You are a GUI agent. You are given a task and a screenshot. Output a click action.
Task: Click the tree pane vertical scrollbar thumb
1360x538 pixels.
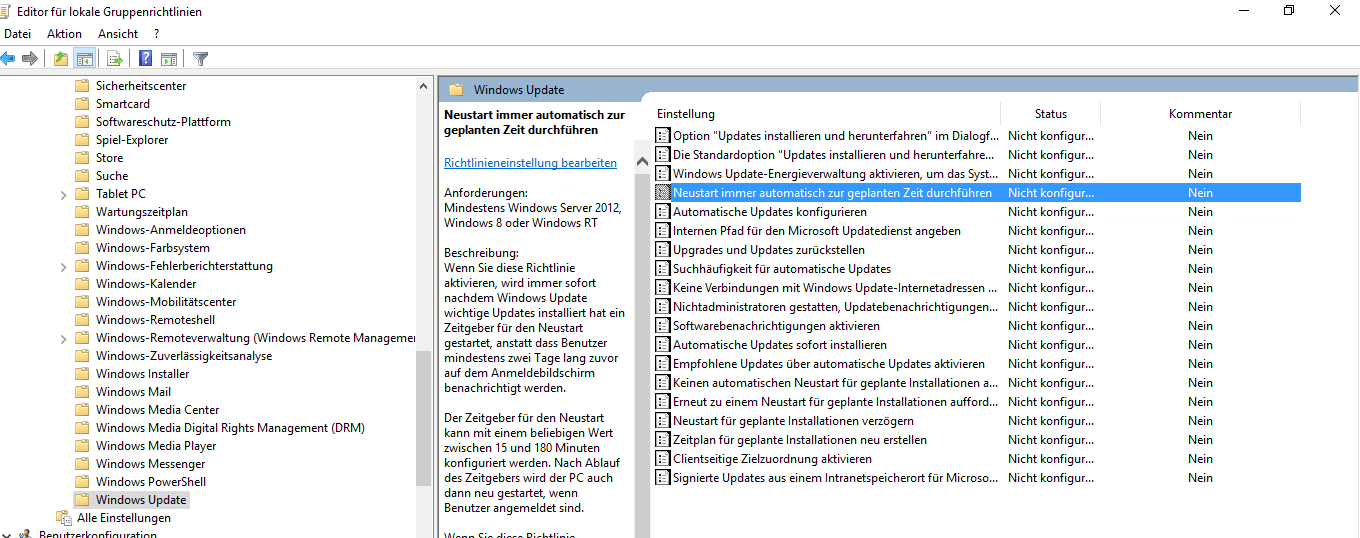click(423, 417)
